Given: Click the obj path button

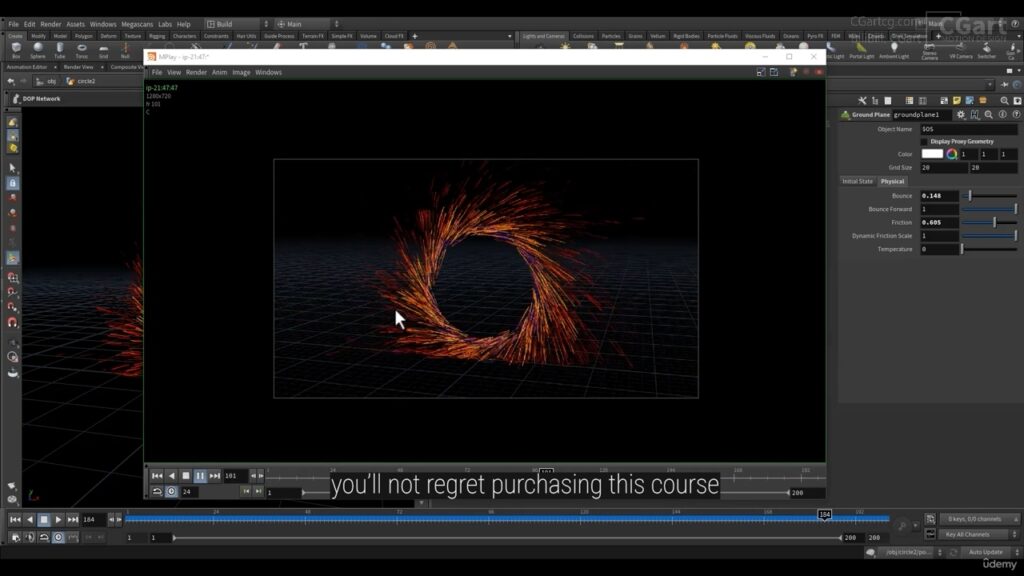Looking at the screenshot, I should (x=46, y=82).
